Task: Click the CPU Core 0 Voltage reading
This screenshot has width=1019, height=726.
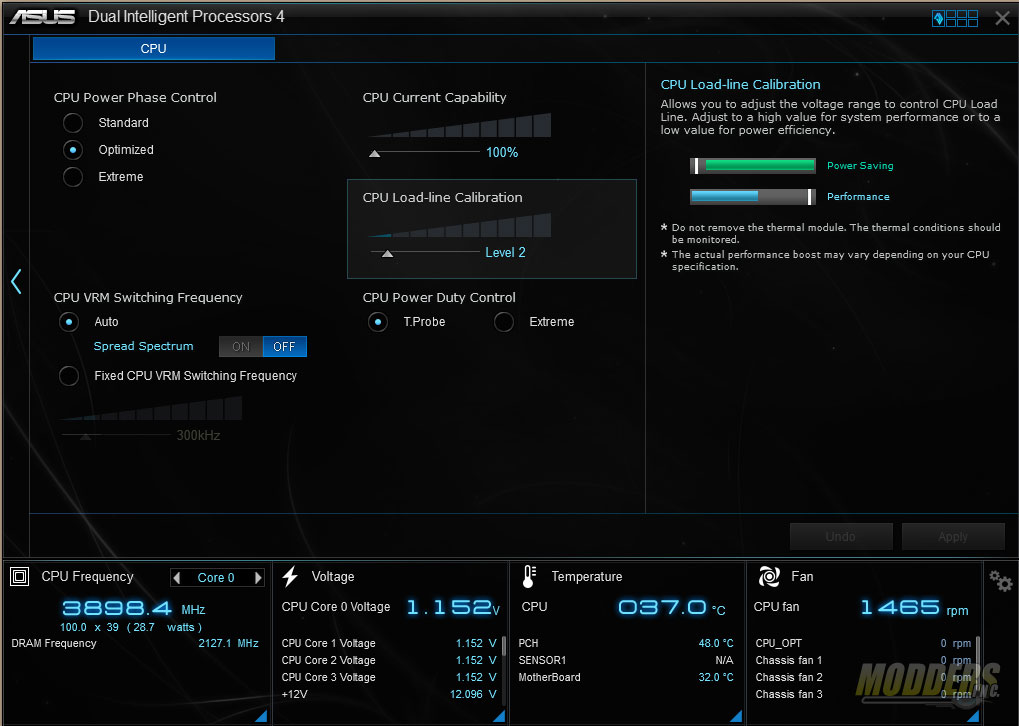Action: point(453,607)
